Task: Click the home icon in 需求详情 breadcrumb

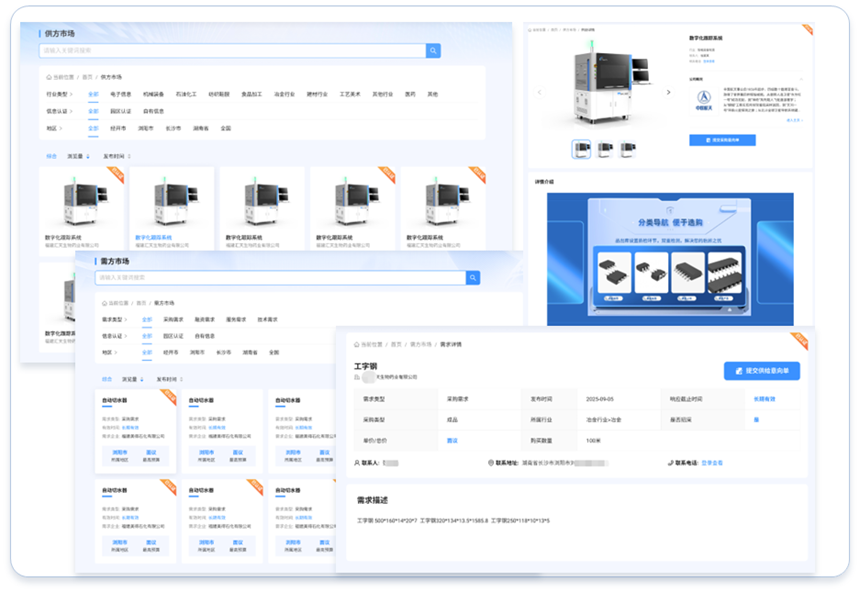Action: click(357, 345)
